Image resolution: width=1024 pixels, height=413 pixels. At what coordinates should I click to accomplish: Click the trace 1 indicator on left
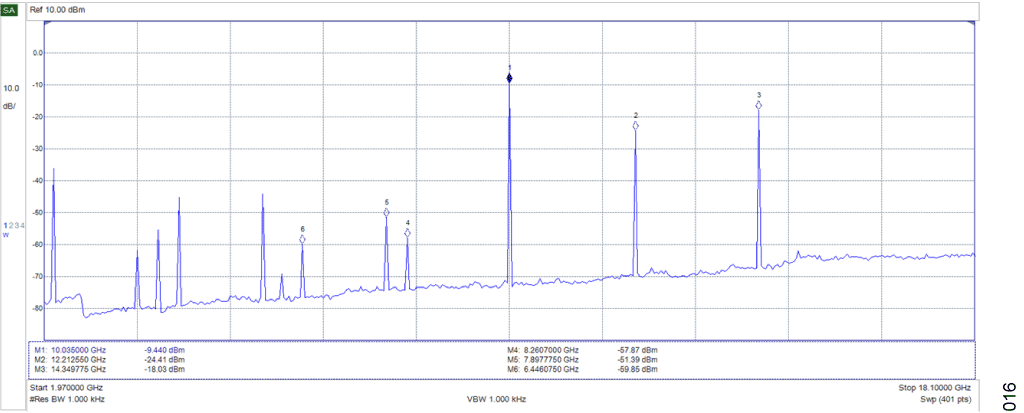5,226
